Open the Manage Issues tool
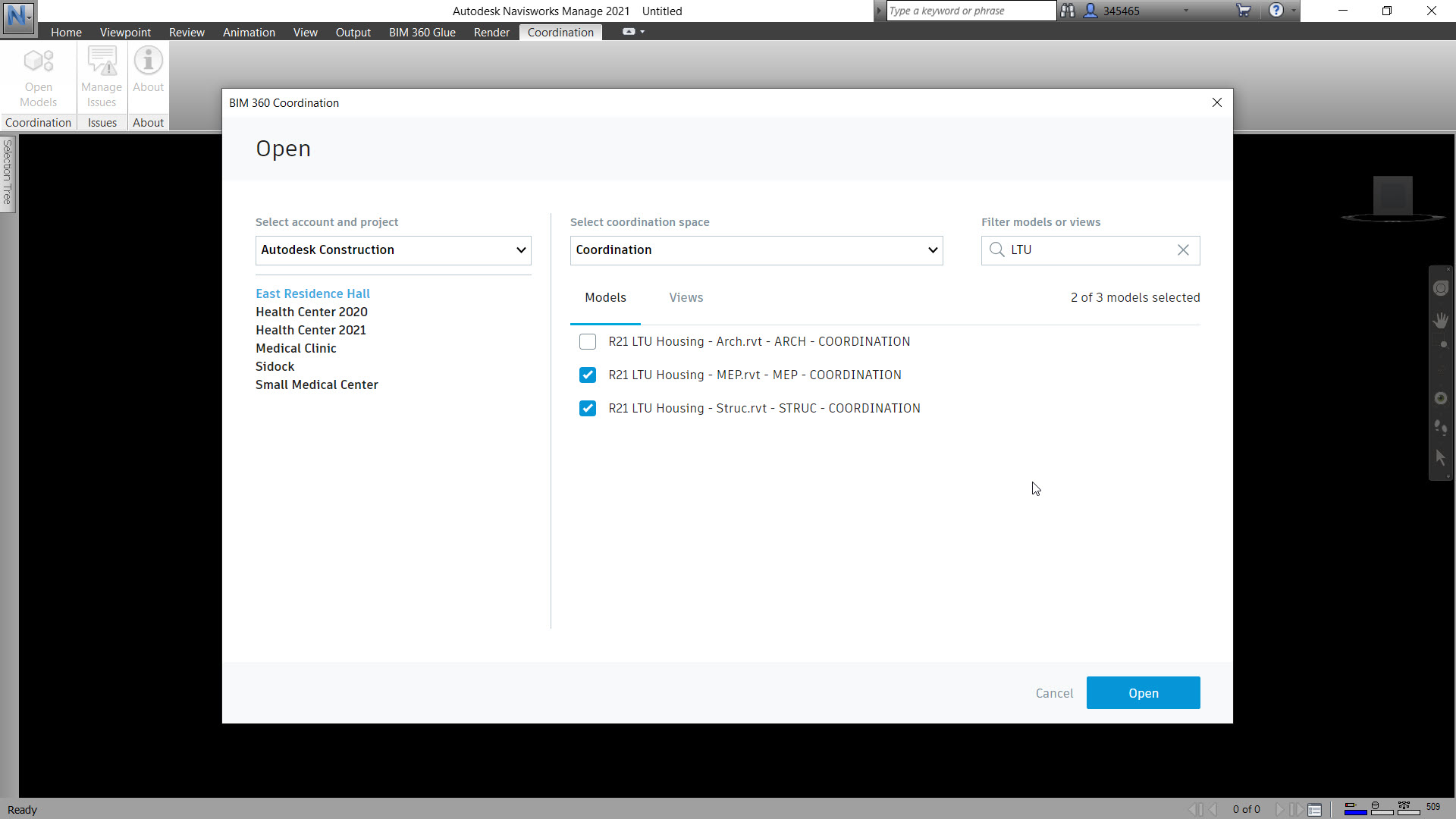Screen dimensions: 1456x819 point(101,76)
